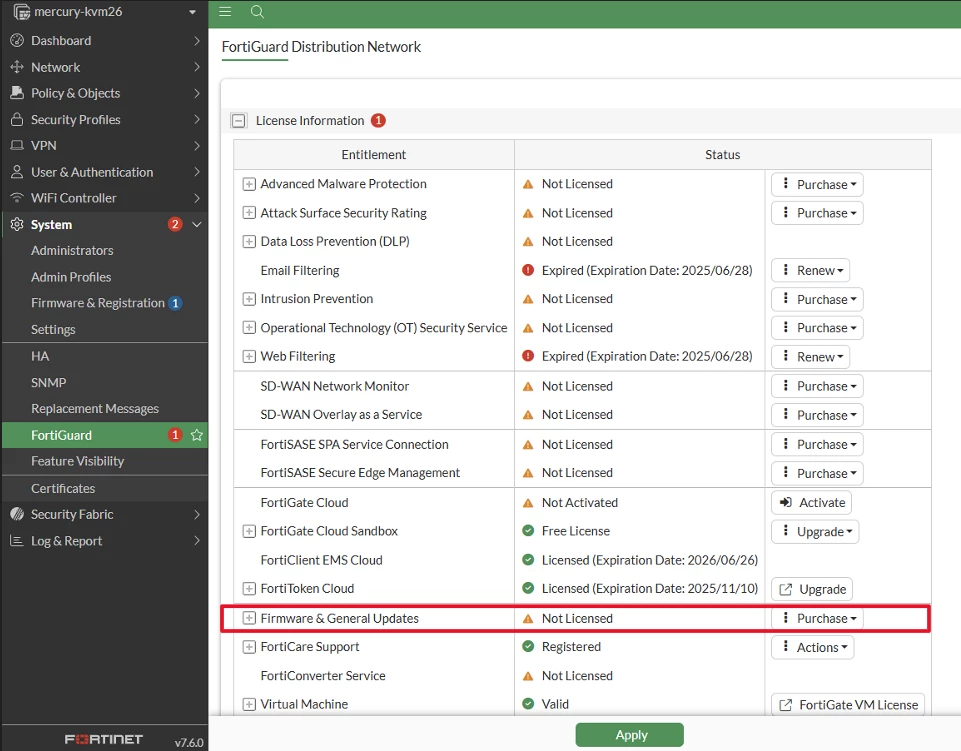
Task: Click the FortiGuard favorite star icon
Action: [197, 435]
